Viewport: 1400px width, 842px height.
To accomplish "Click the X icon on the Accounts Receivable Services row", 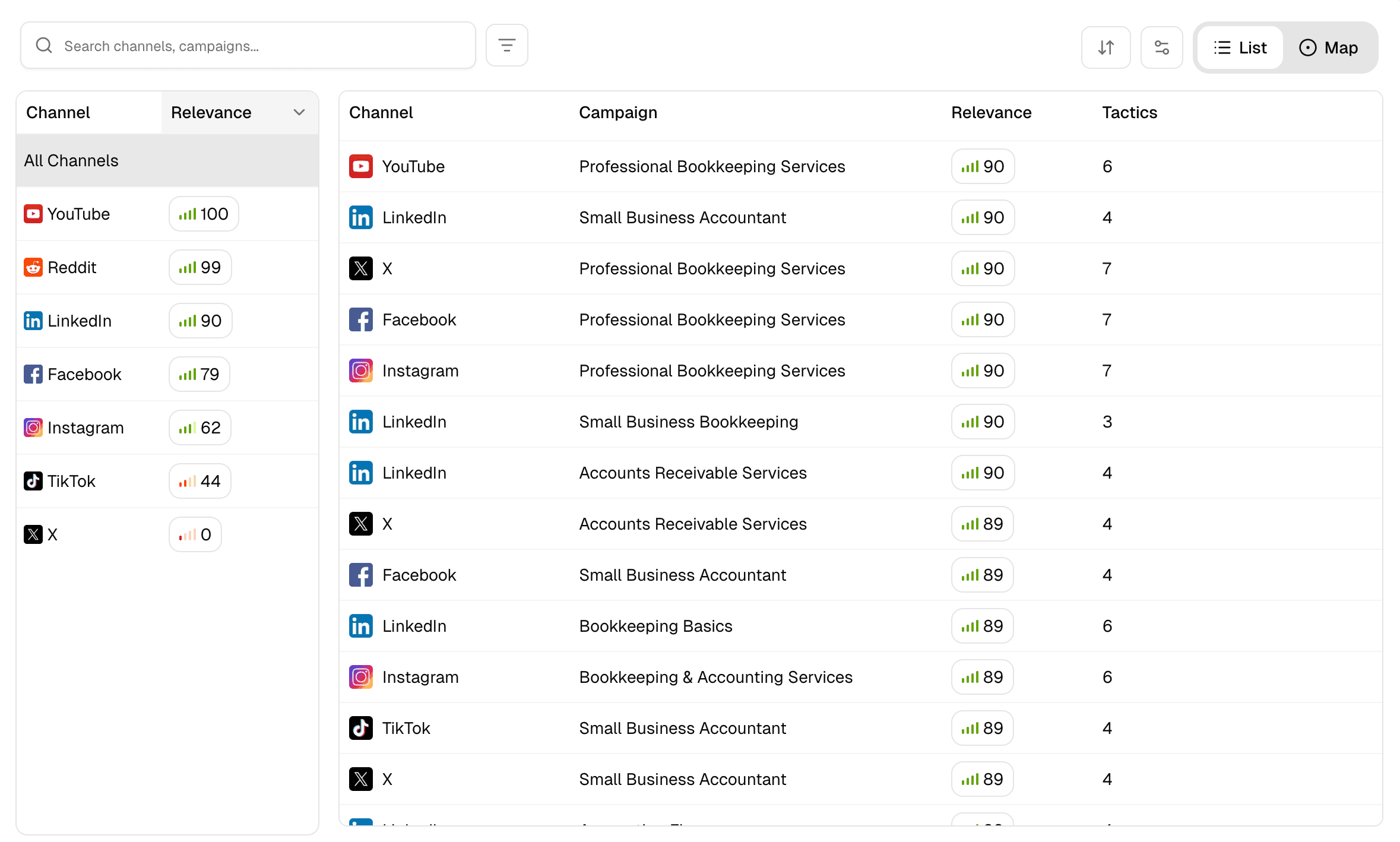I will click(x=360, y=524).
